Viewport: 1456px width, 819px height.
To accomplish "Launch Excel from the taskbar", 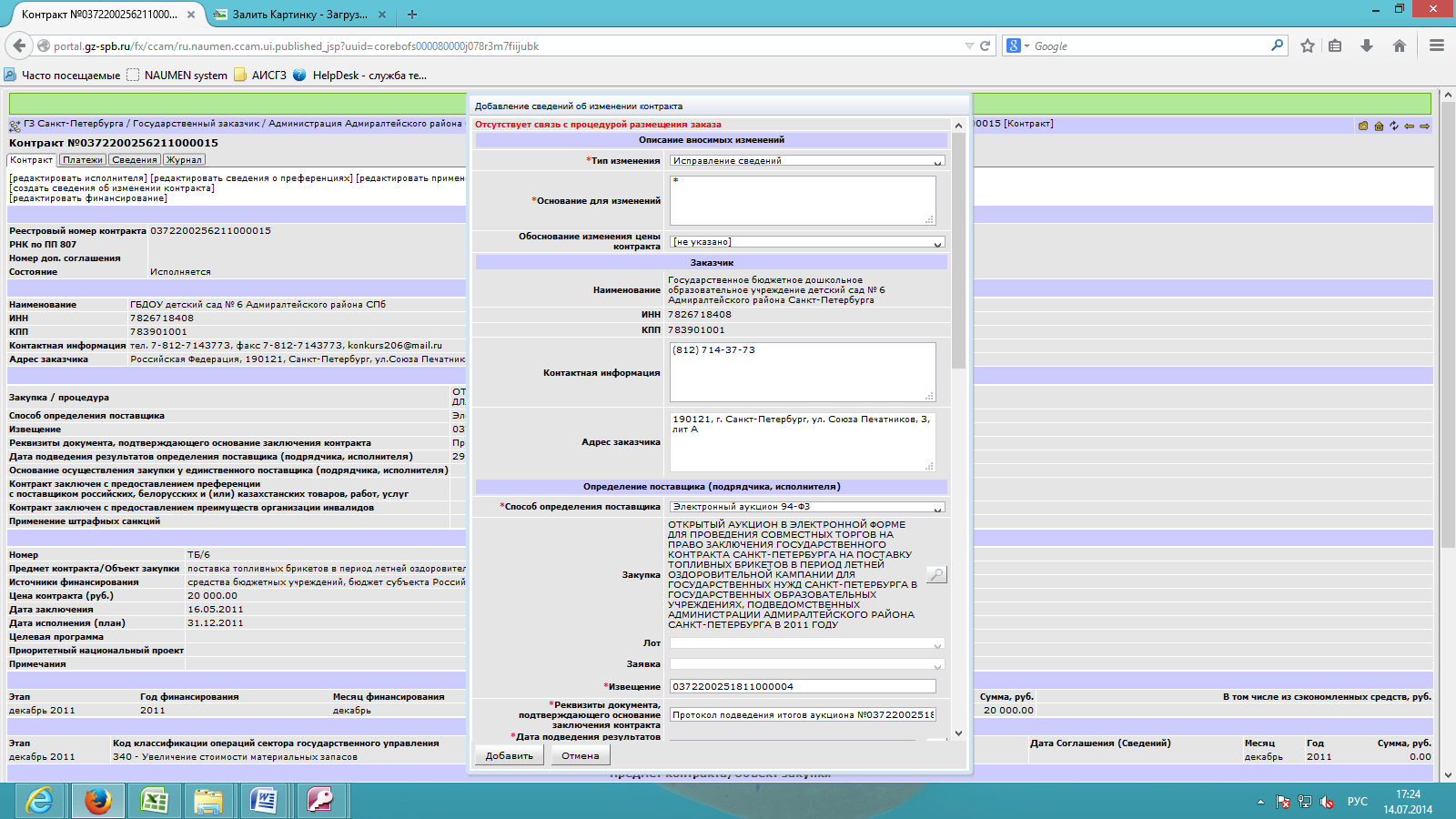I will 154,801.
